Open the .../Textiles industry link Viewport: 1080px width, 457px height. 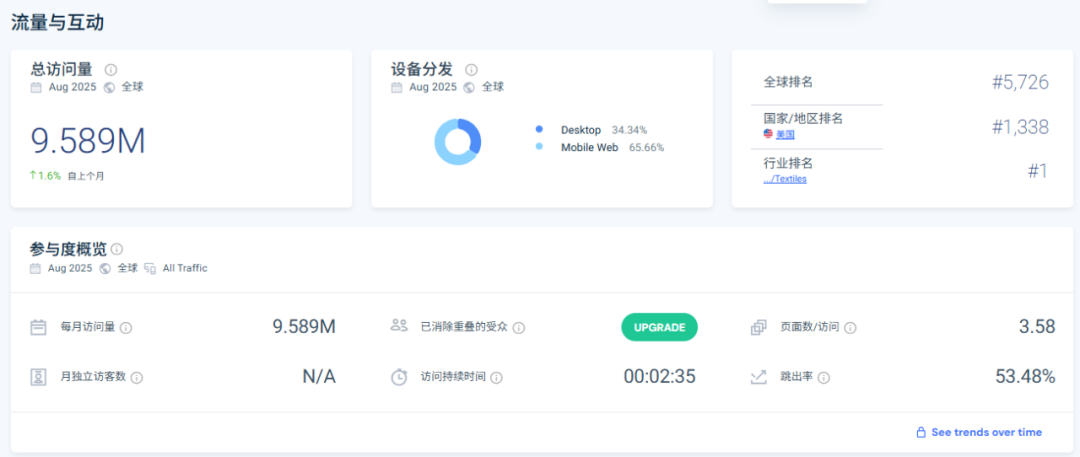coord(785,179)
